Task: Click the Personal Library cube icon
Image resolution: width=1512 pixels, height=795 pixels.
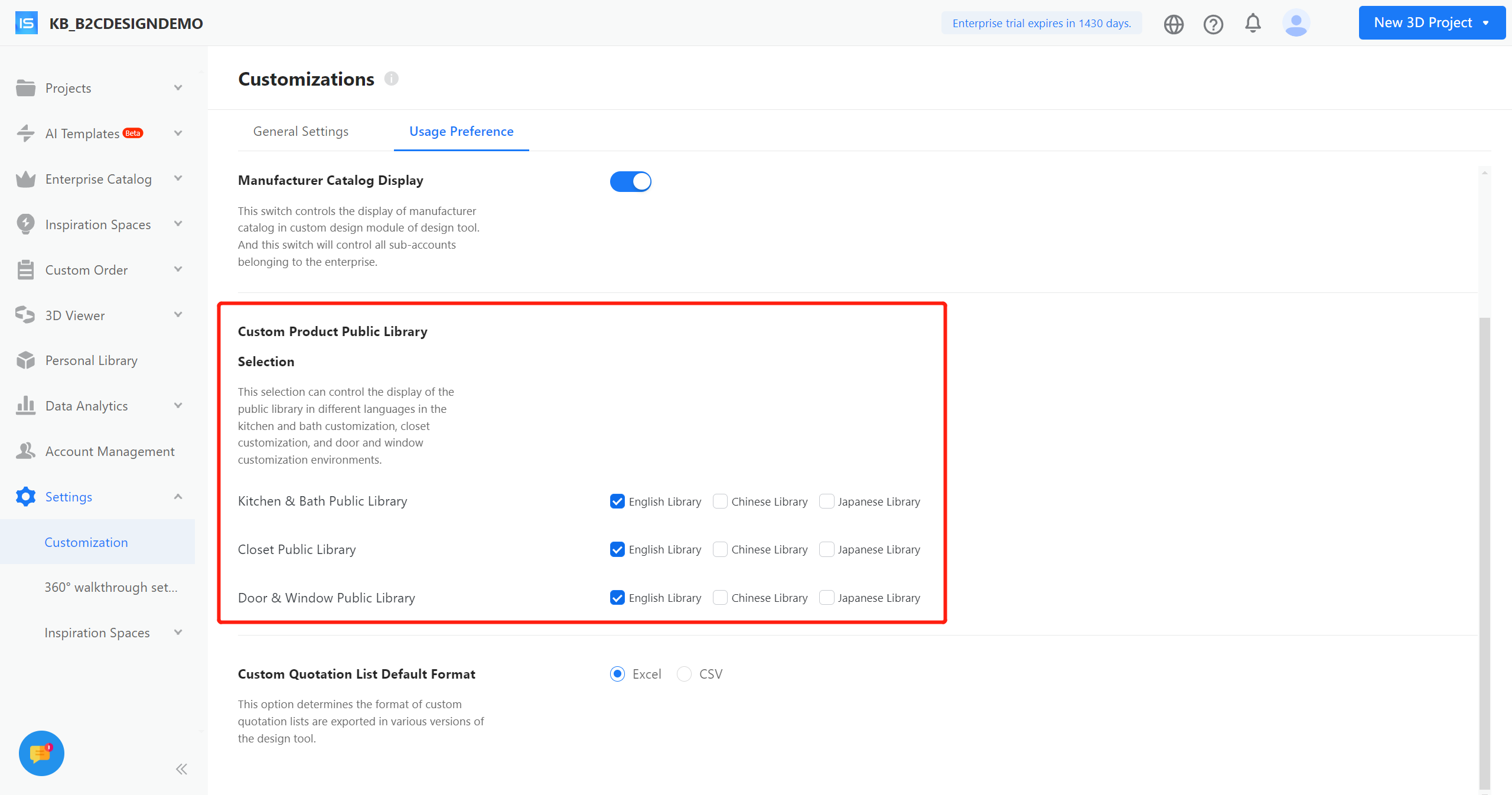Action: [25, 360]
